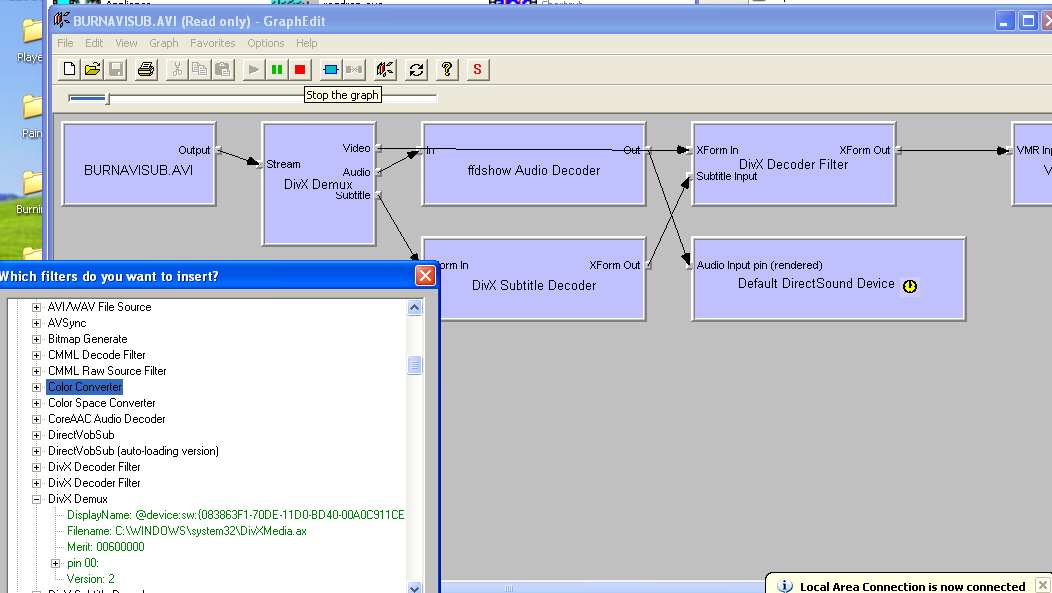Select the BURNAVISUB.AVI source filter box
Screen dimensions: 1052x593
tap(139, 164)
